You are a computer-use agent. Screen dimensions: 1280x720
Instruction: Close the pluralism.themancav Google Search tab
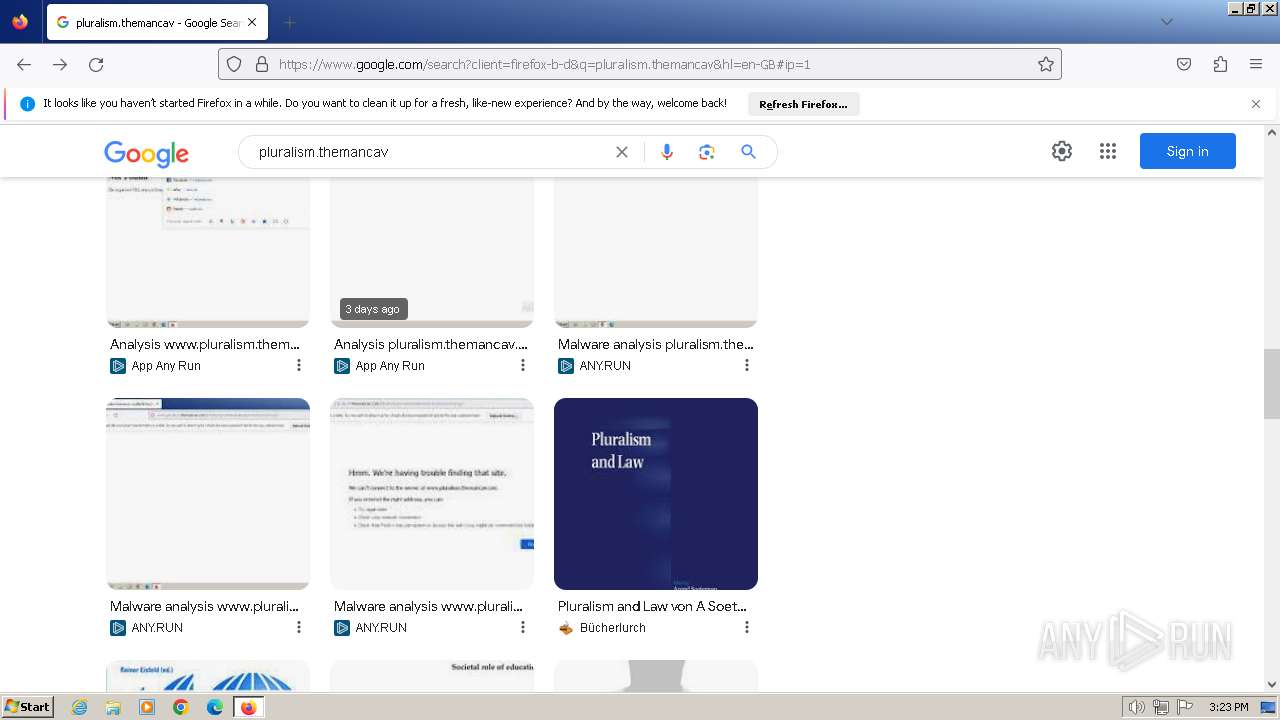(252, 22)
